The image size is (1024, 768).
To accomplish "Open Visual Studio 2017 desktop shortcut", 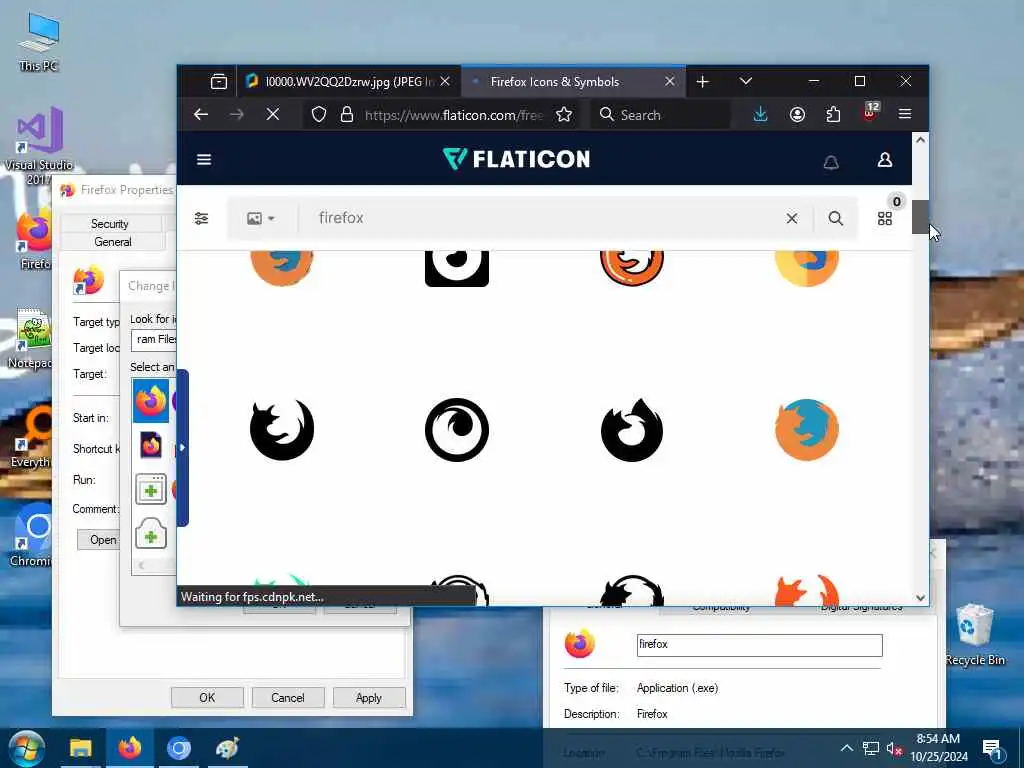I will (38, 146).
